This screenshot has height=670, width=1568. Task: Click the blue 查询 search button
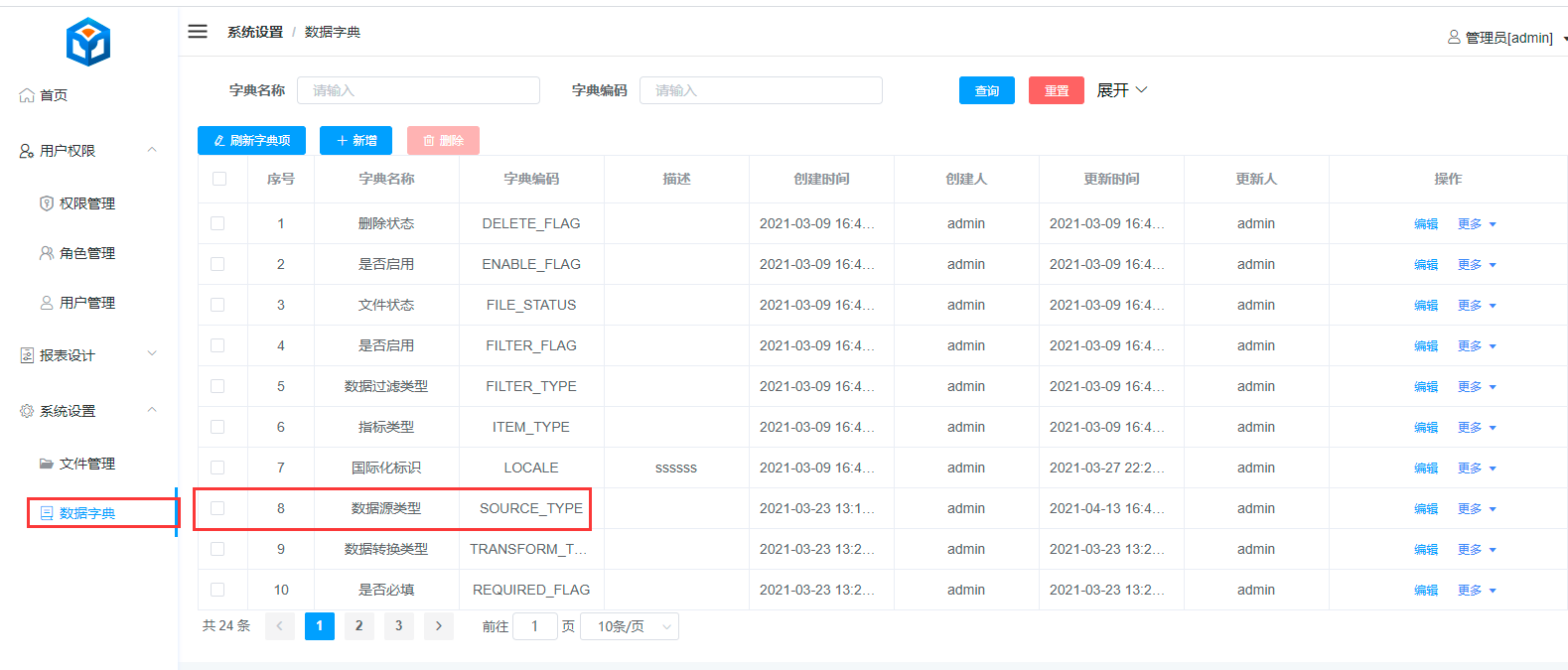[x=986, y=90]
